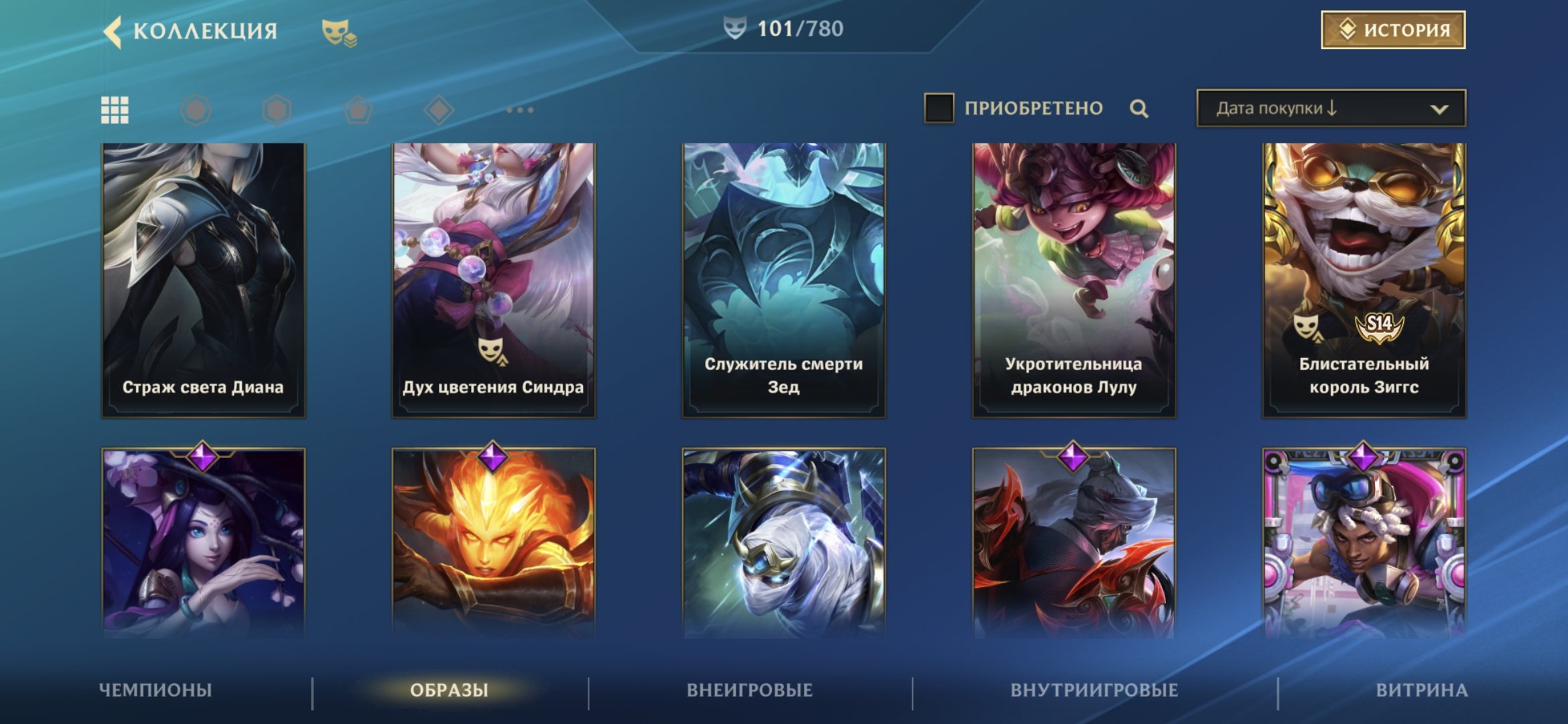
Task: Select the all-skins grid filter icon
Action: click(x=115, y=110)
